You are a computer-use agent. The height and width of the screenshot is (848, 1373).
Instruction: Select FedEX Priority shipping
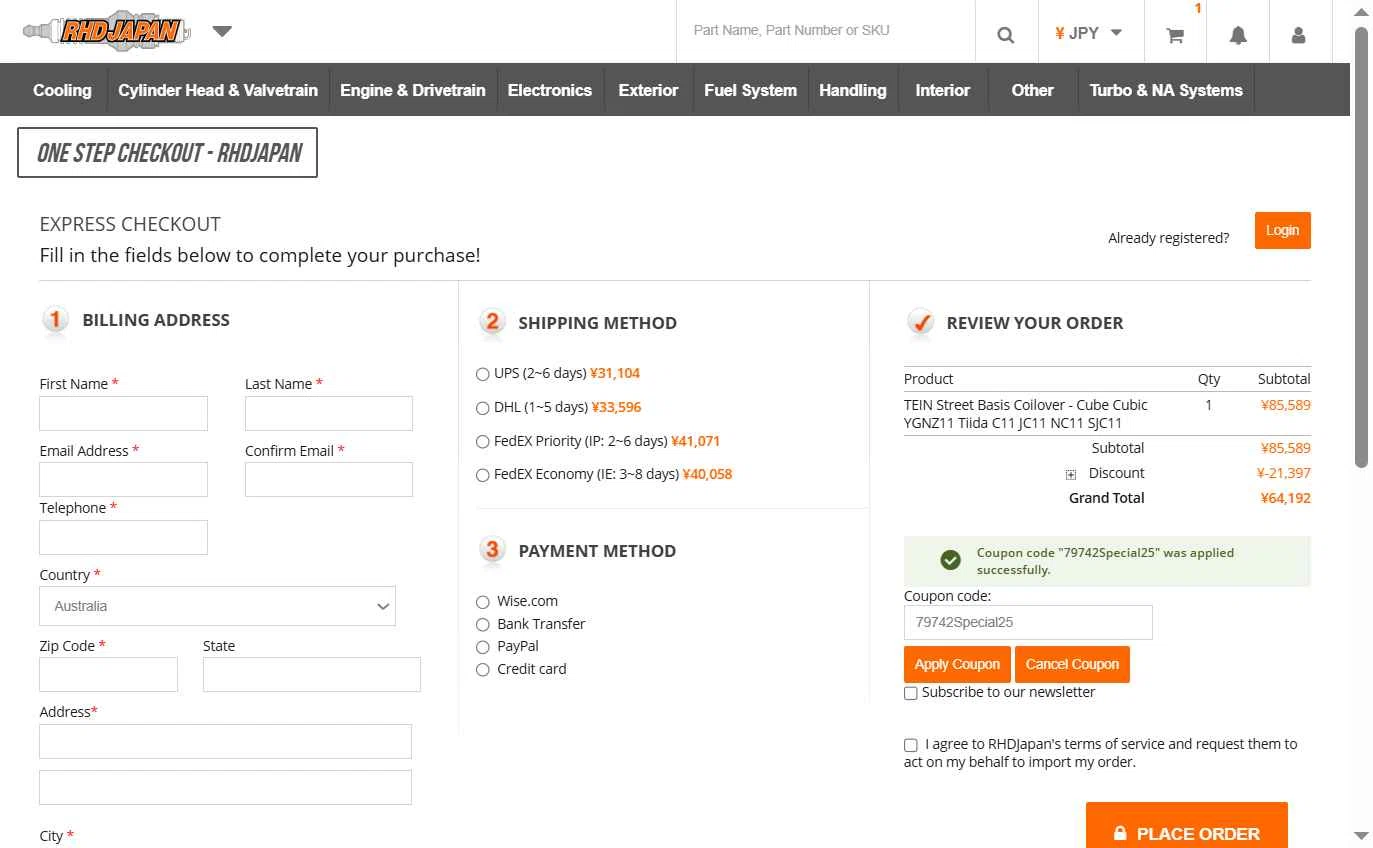point(483,442)
